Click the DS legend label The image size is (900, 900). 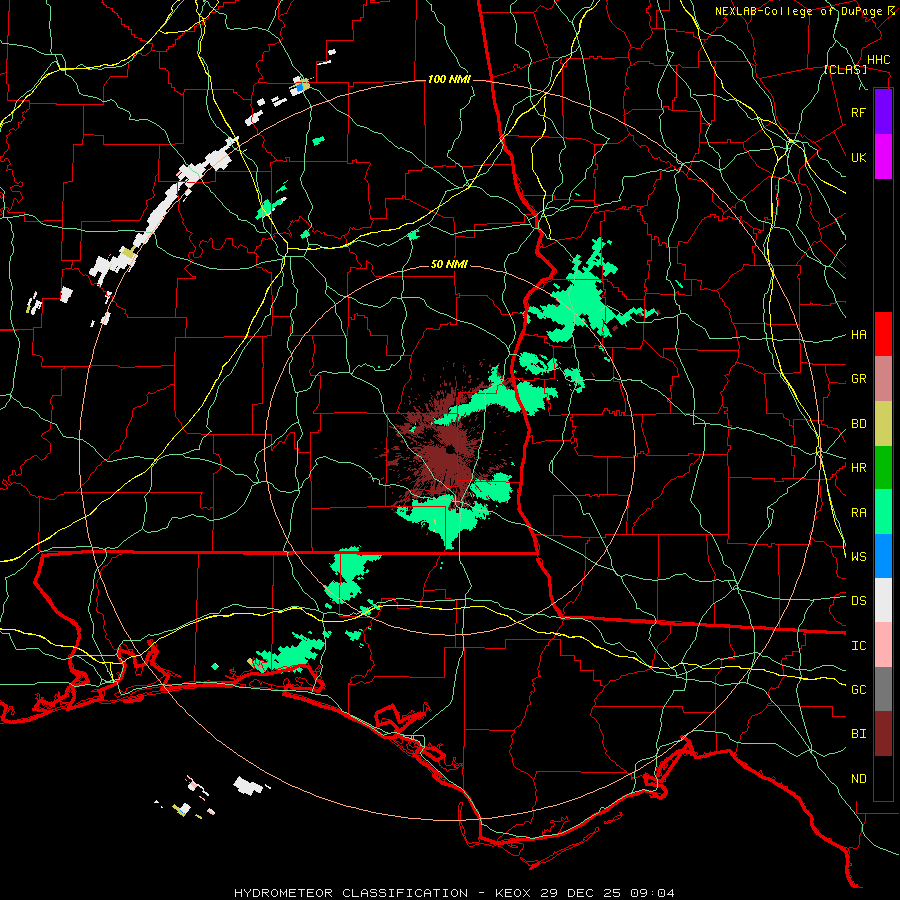point(858,601)
